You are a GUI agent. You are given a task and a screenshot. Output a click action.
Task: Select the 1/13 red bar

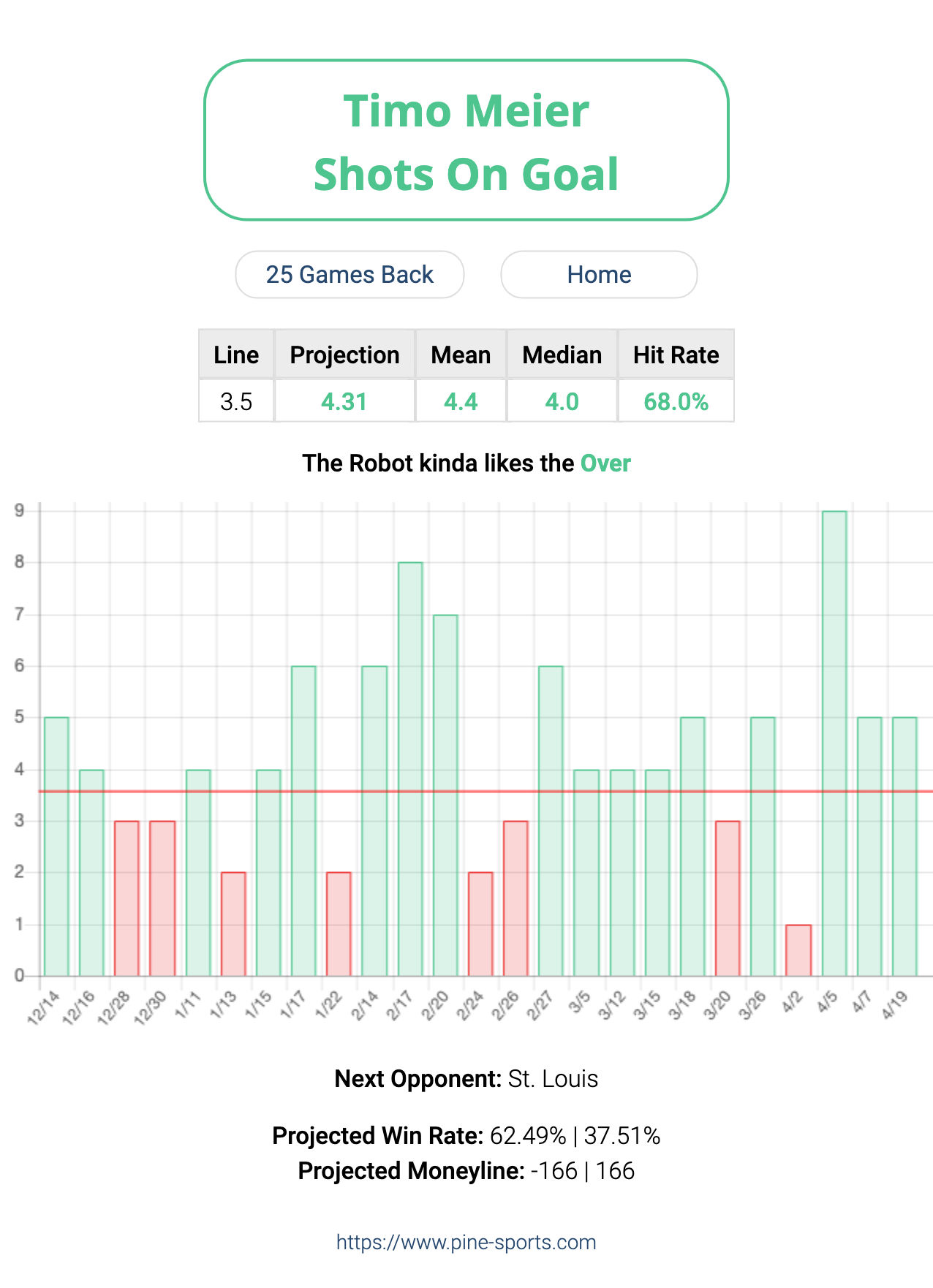pyautogui.click(x=233, y=924)
